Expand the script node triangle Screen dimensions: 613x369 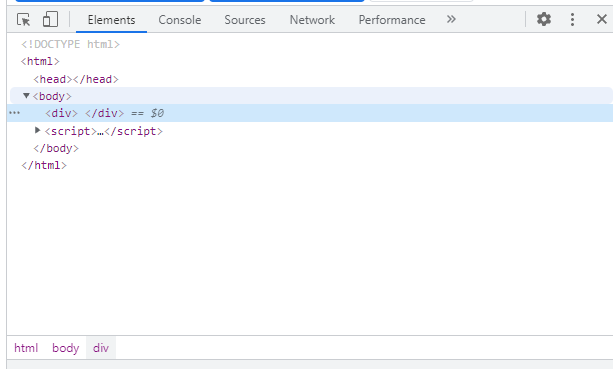coord(38,131)
